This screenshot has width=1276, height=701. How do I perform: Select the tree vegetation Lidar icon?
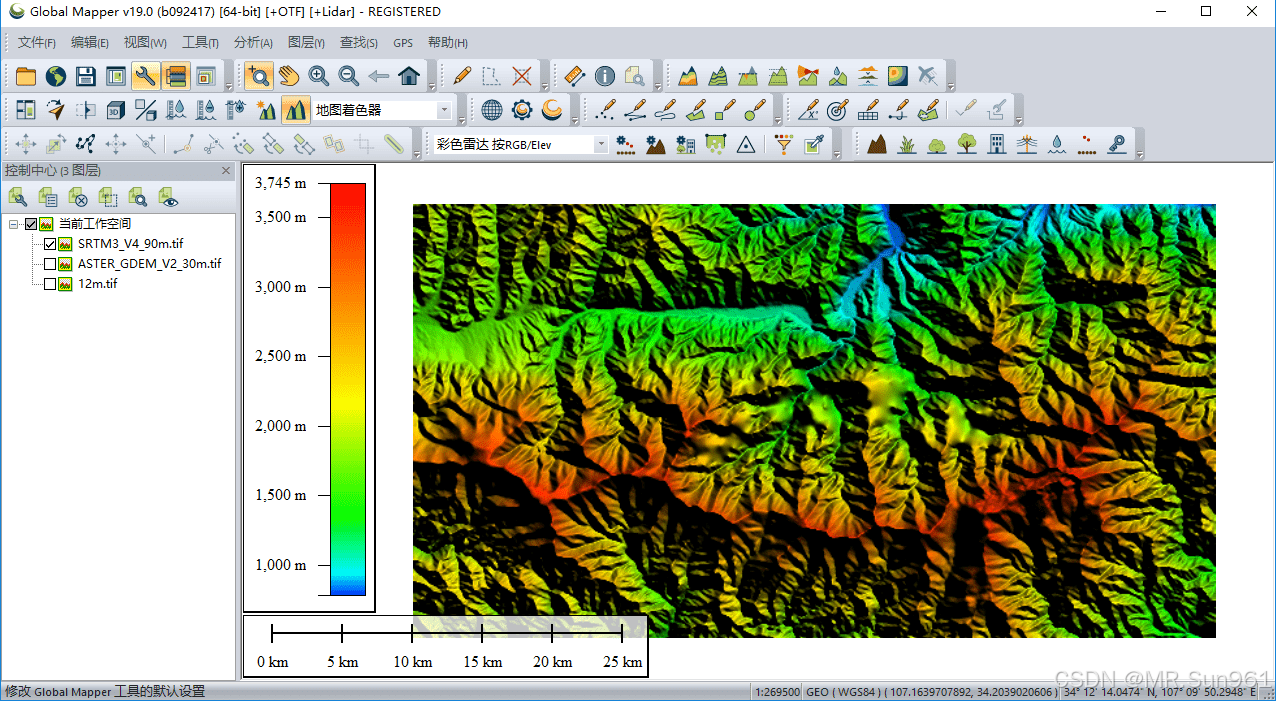click(966, 145)
